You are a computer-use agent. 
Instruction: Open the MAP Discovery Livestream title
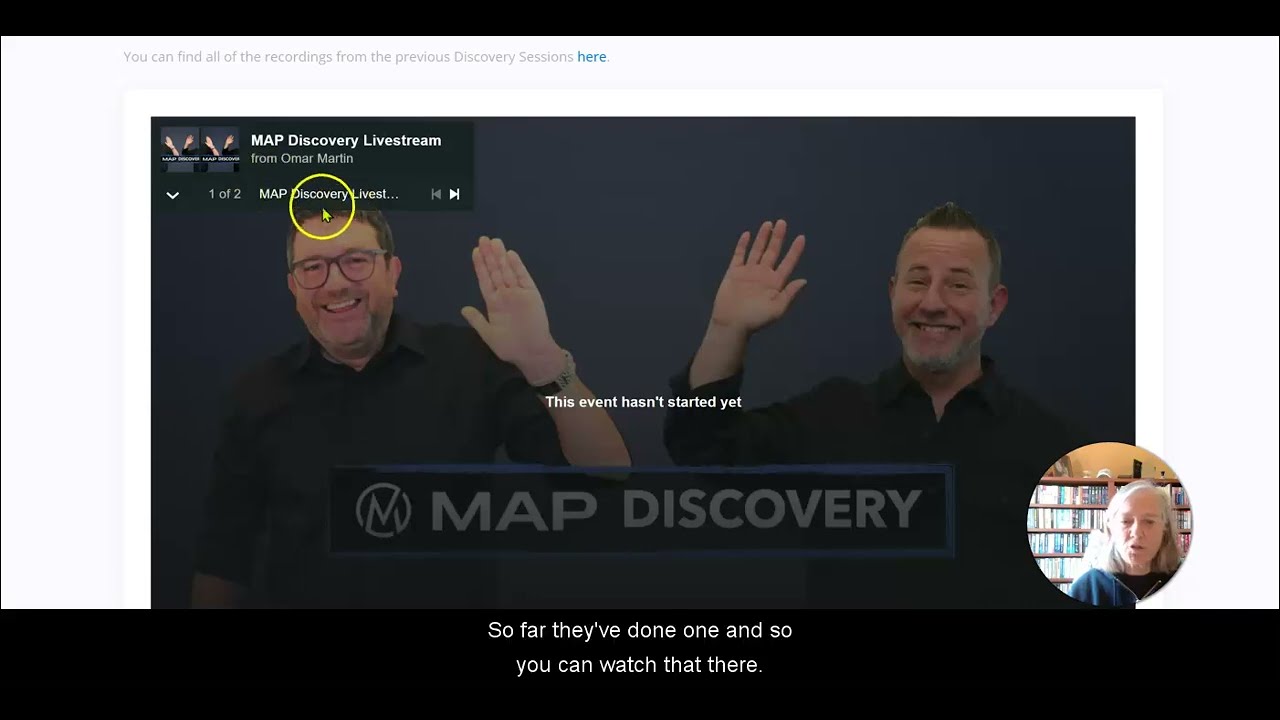coord(346,141)
